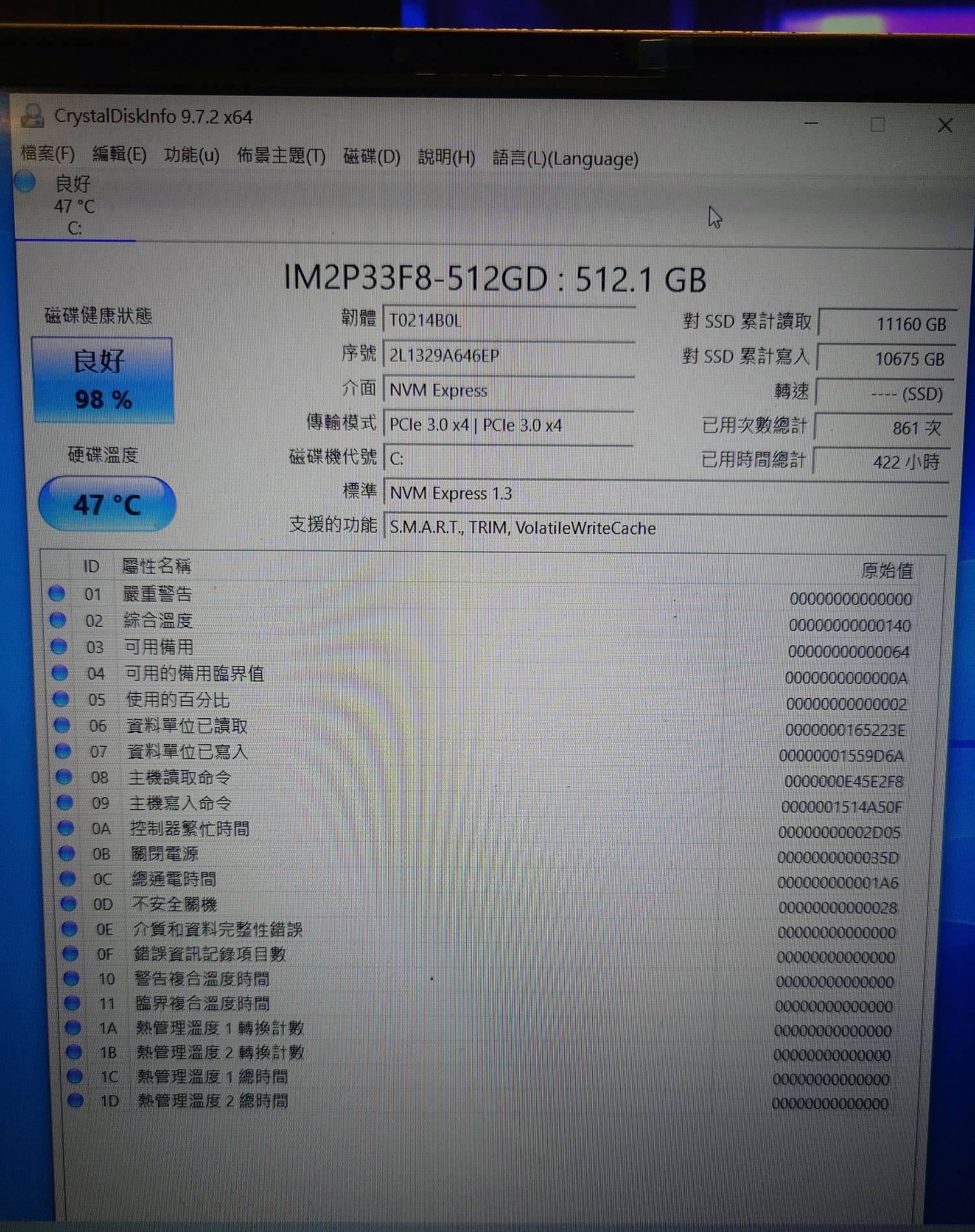Viewport: 975px width, 1232px height.
Task: Click the CrystalDiskInfo app icon in title bar
Action: click(32, 116)
